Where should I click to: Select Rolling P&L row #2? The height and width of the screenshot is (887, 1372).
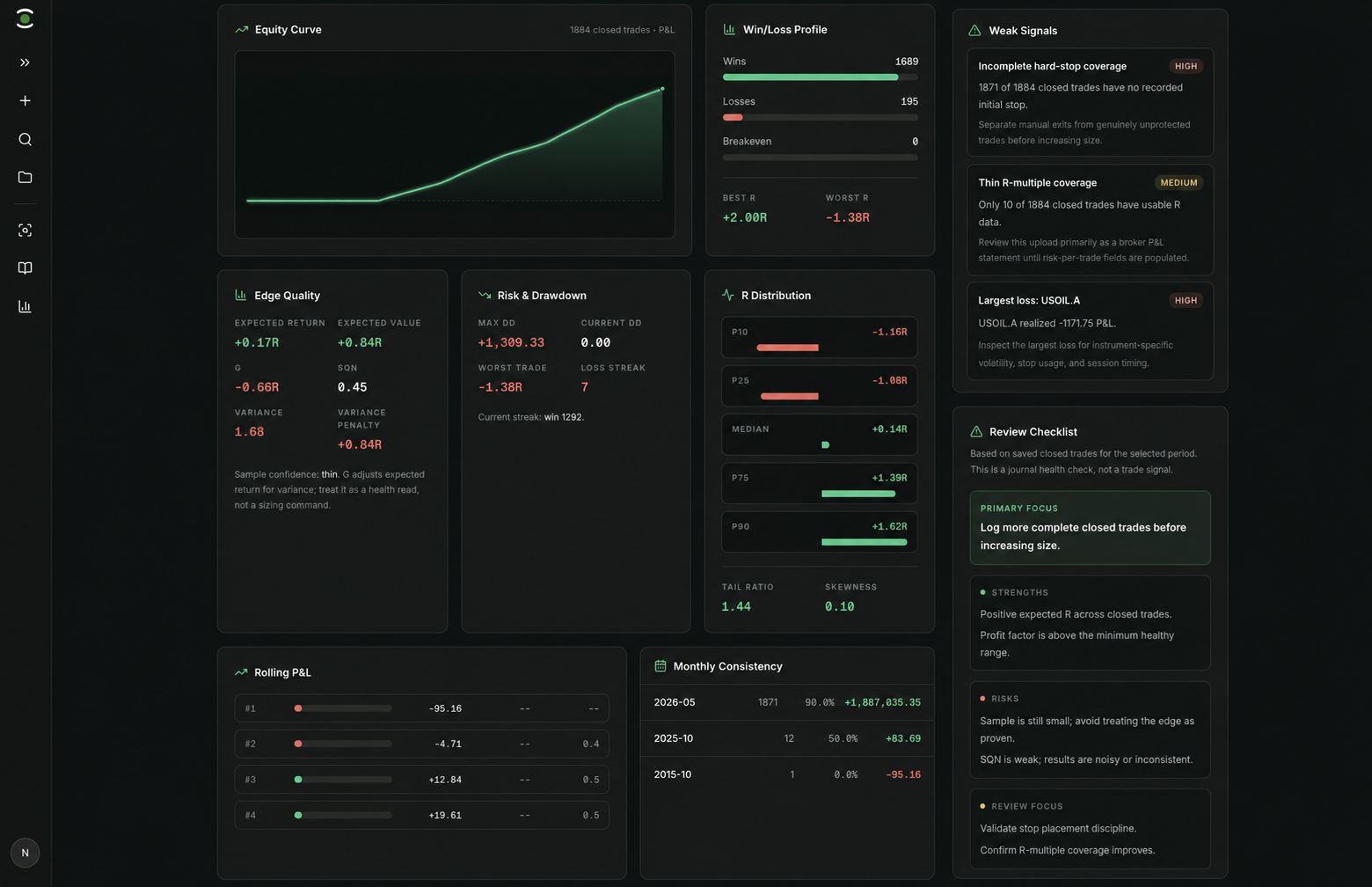(x=421, y=744)
